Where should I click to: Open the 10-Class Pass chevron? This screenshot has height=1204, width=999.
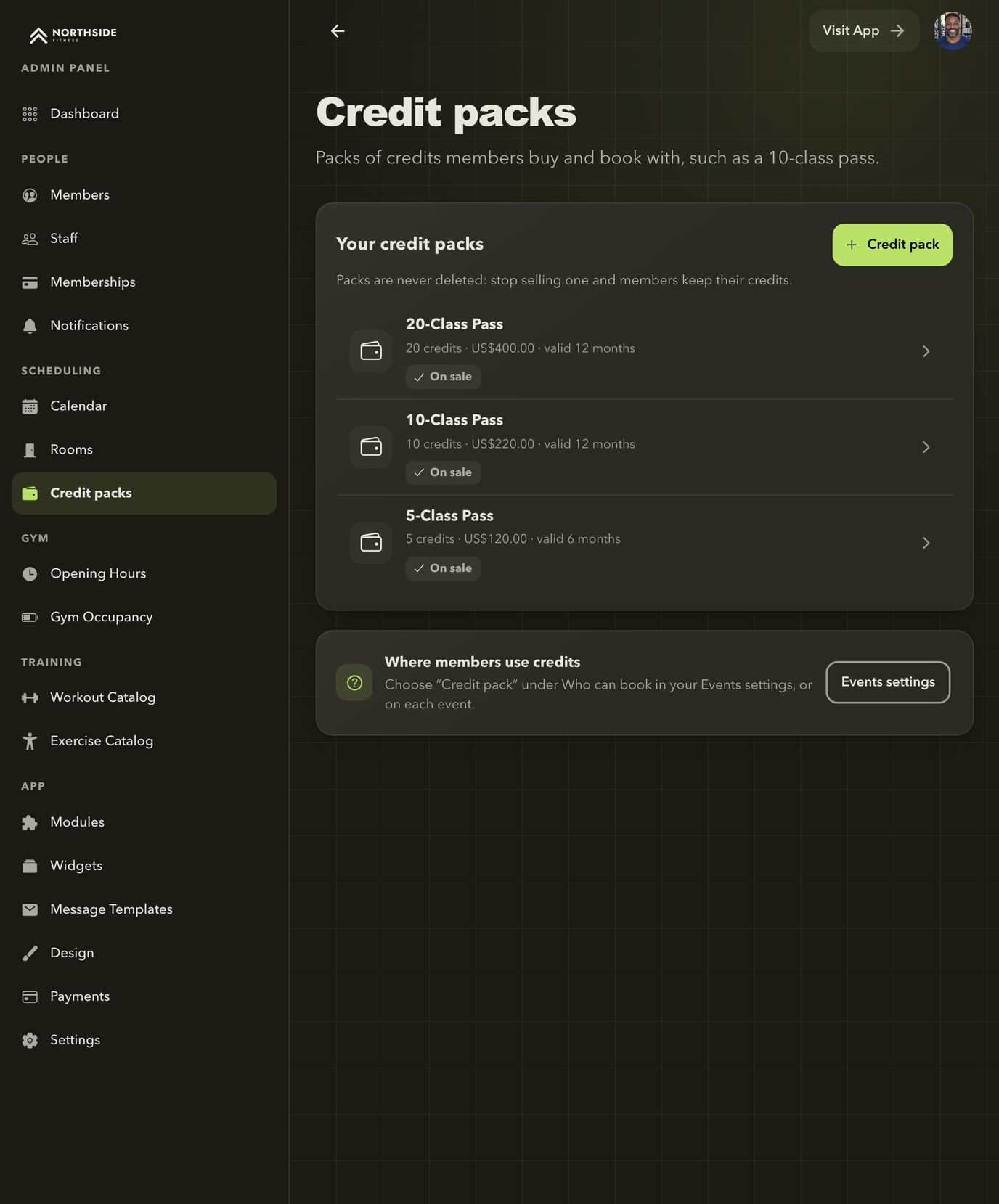pyautogui.click(x=926, y=447)
